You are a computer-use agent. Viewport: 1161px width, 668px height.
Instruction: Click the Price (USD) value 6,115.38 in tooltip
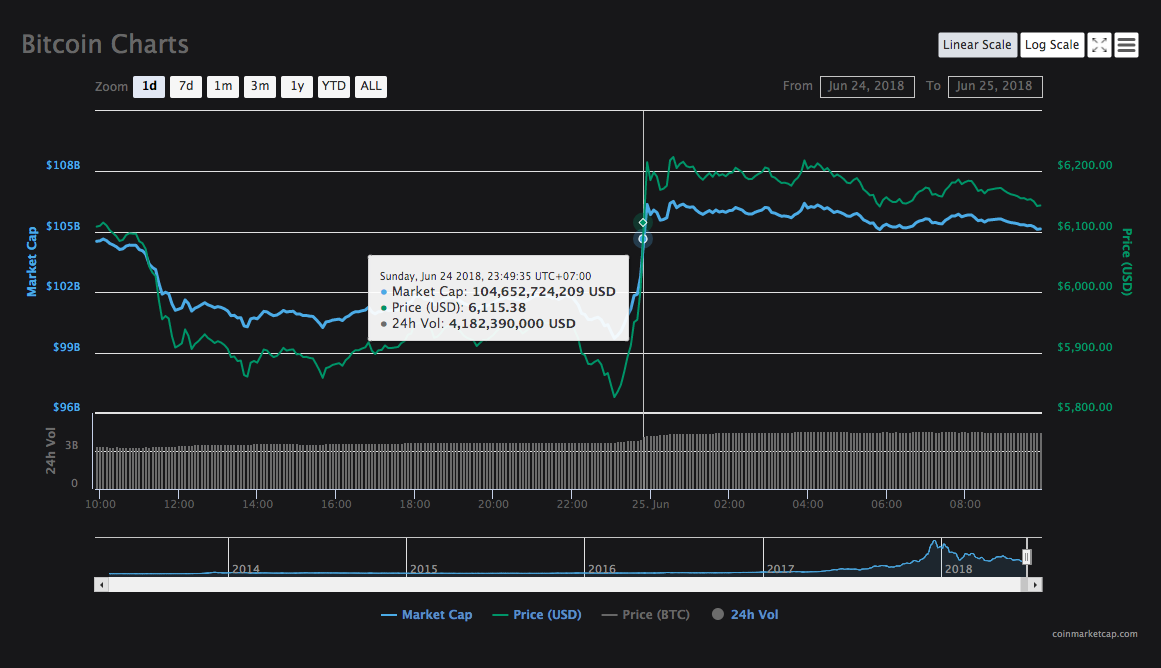[497, 307]
